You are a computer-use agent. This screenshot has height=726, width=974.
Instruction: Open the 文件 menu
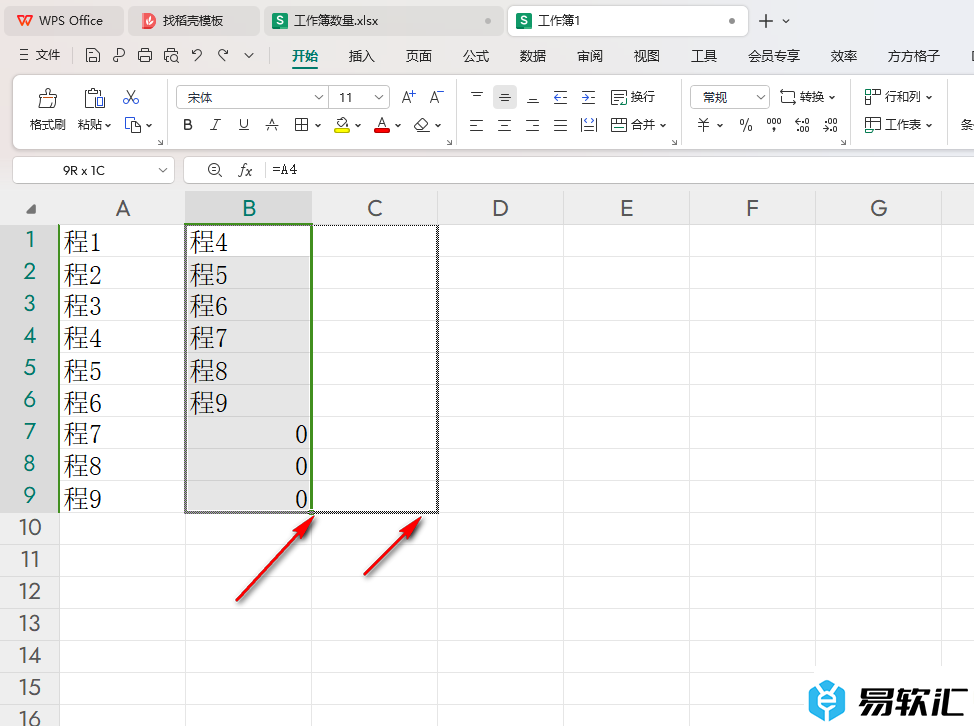pos(40,55)
